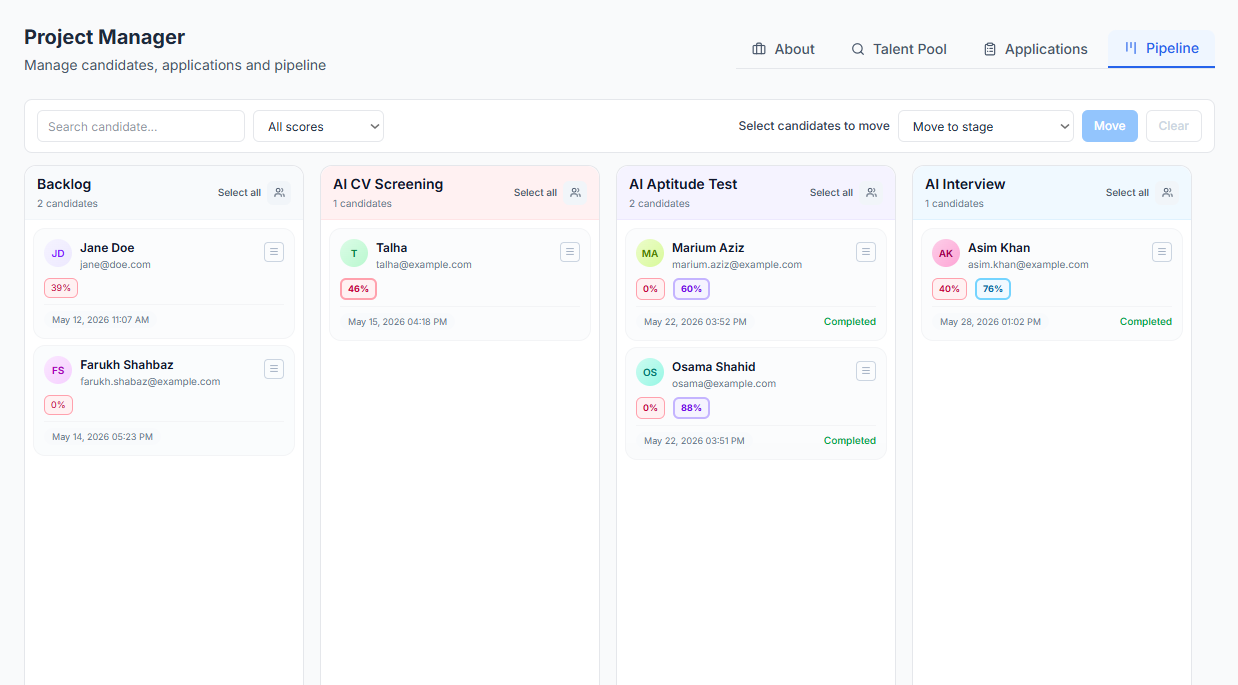Select all in AI Aptitude Test
This screenshot has width=1238, height=685.
(831, 193)
